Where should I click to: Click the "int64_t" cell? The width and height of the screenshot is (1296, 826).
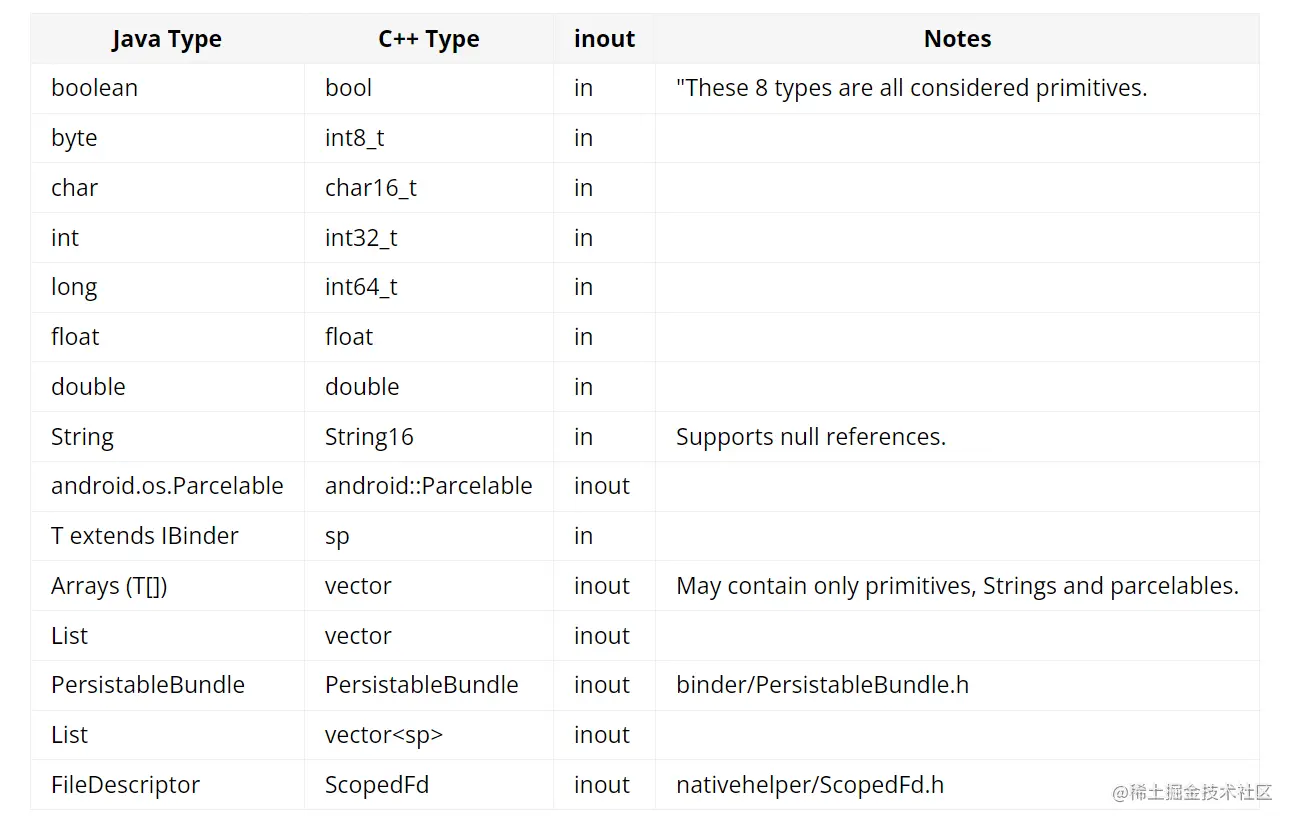pyautogui.click(x=361, y=287)
